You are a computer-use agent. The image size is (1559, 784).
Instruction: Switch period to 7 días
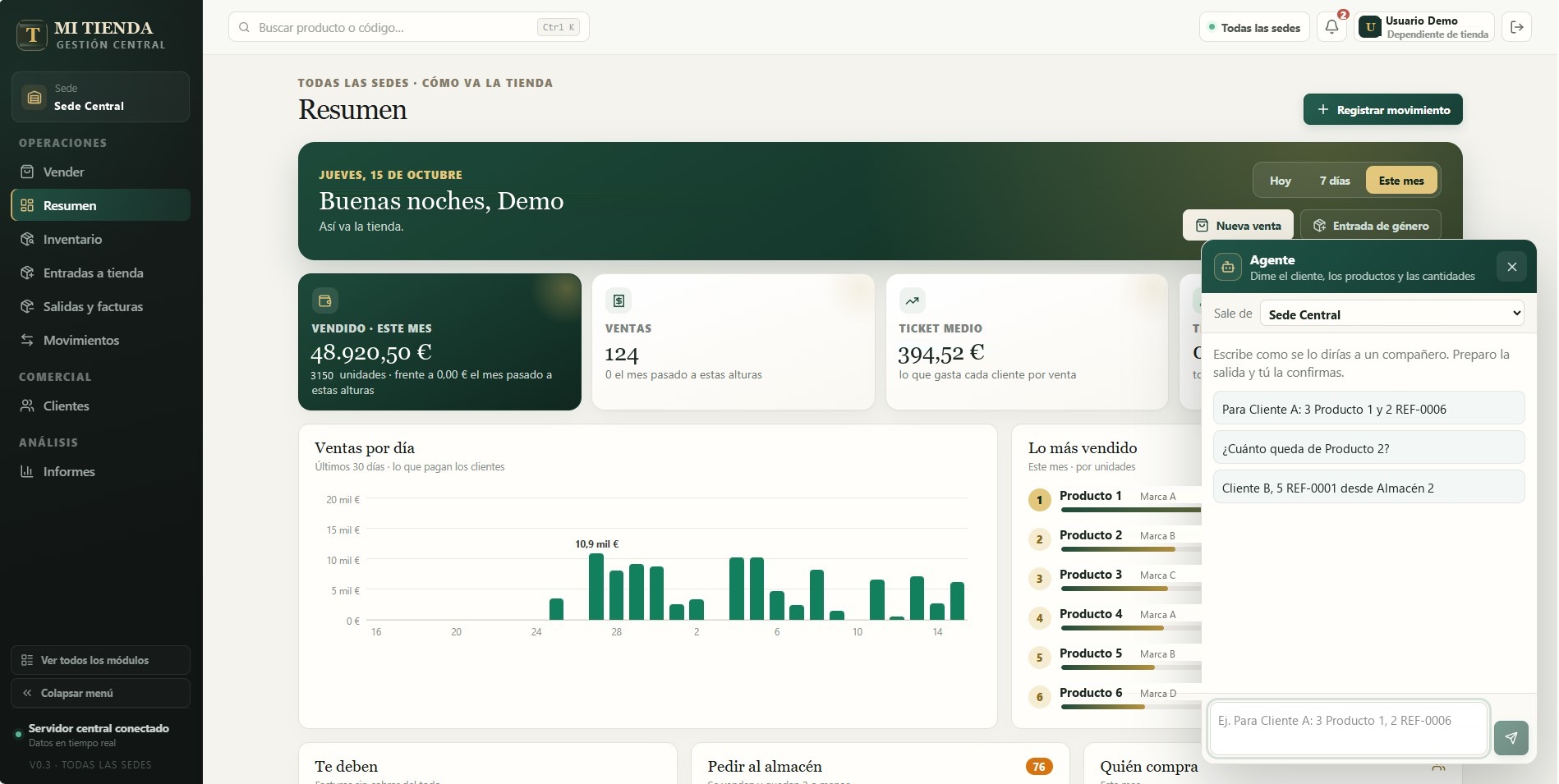click(1334, 181)
